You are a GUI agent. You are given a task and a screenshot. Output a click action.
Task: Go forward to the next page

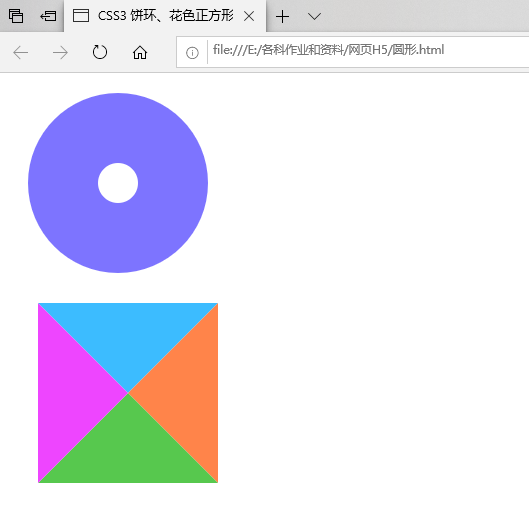click(60, 53)
